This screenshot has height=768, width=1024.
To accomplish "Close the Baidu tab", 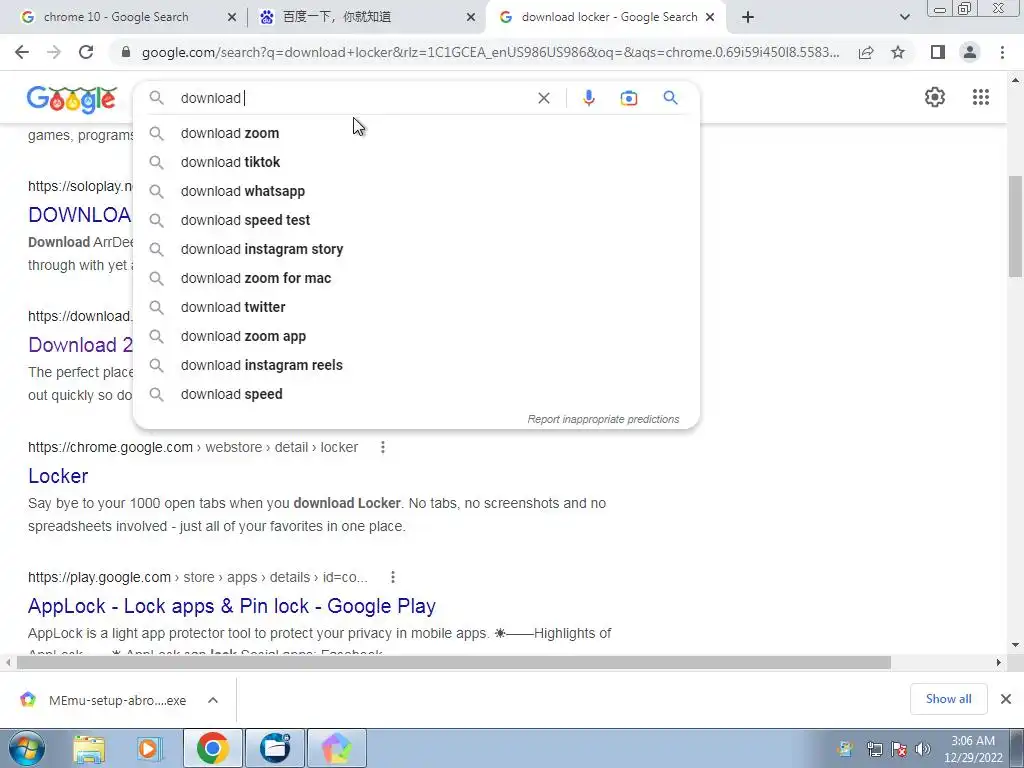I will pos(471,18).
